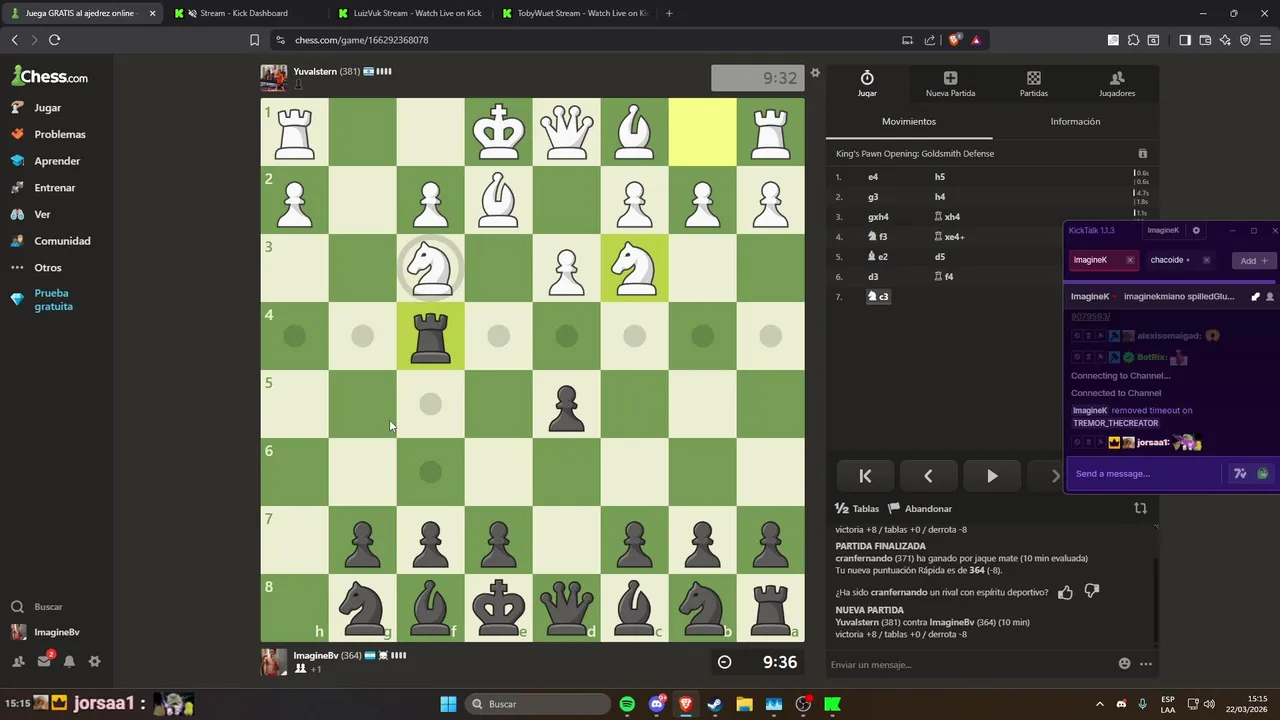Go back one move in move list
This screenshot has width=1280, height=720.
928,476
